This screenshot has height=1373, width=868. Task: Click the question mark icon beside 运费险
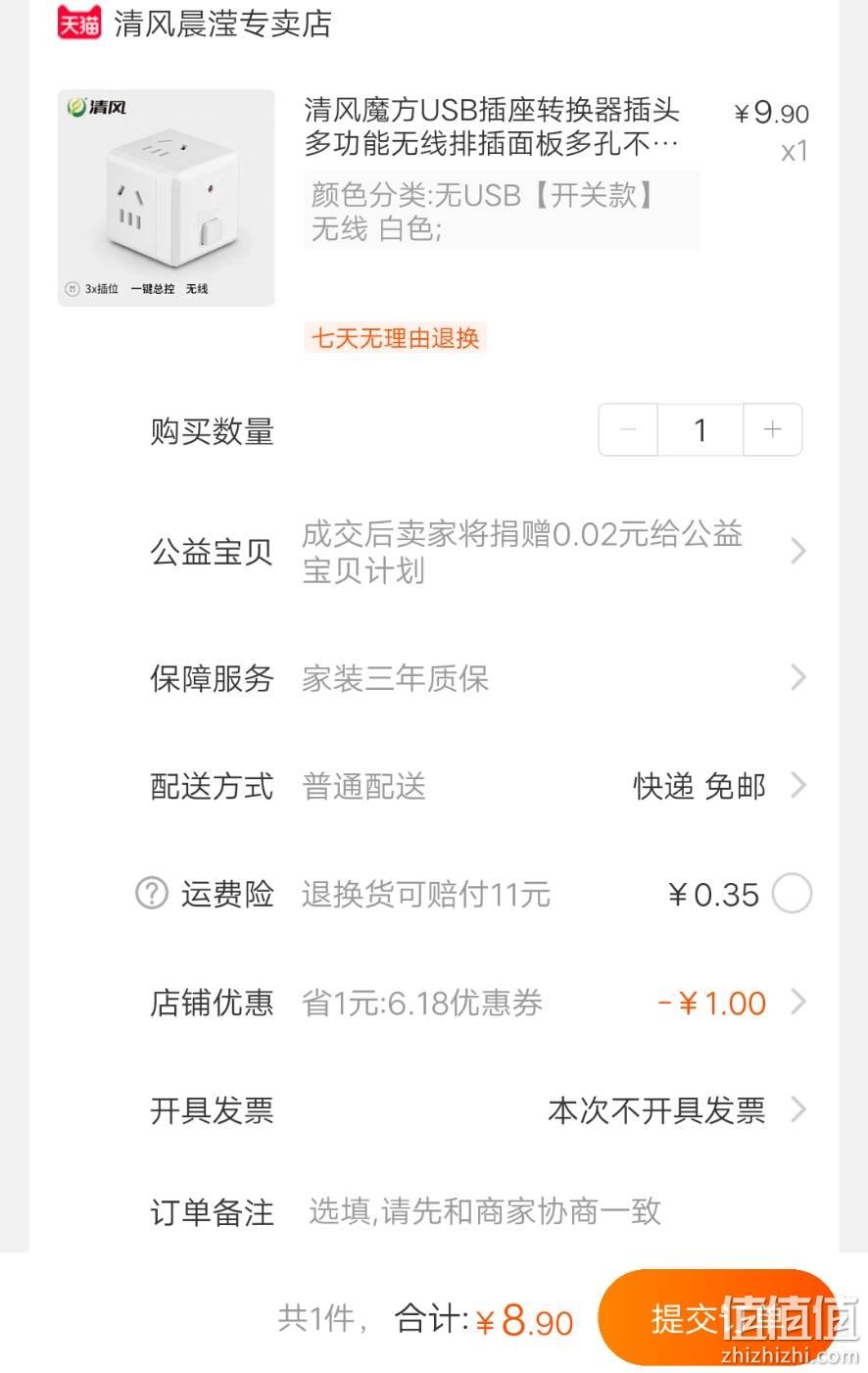[x=151, y=894]
